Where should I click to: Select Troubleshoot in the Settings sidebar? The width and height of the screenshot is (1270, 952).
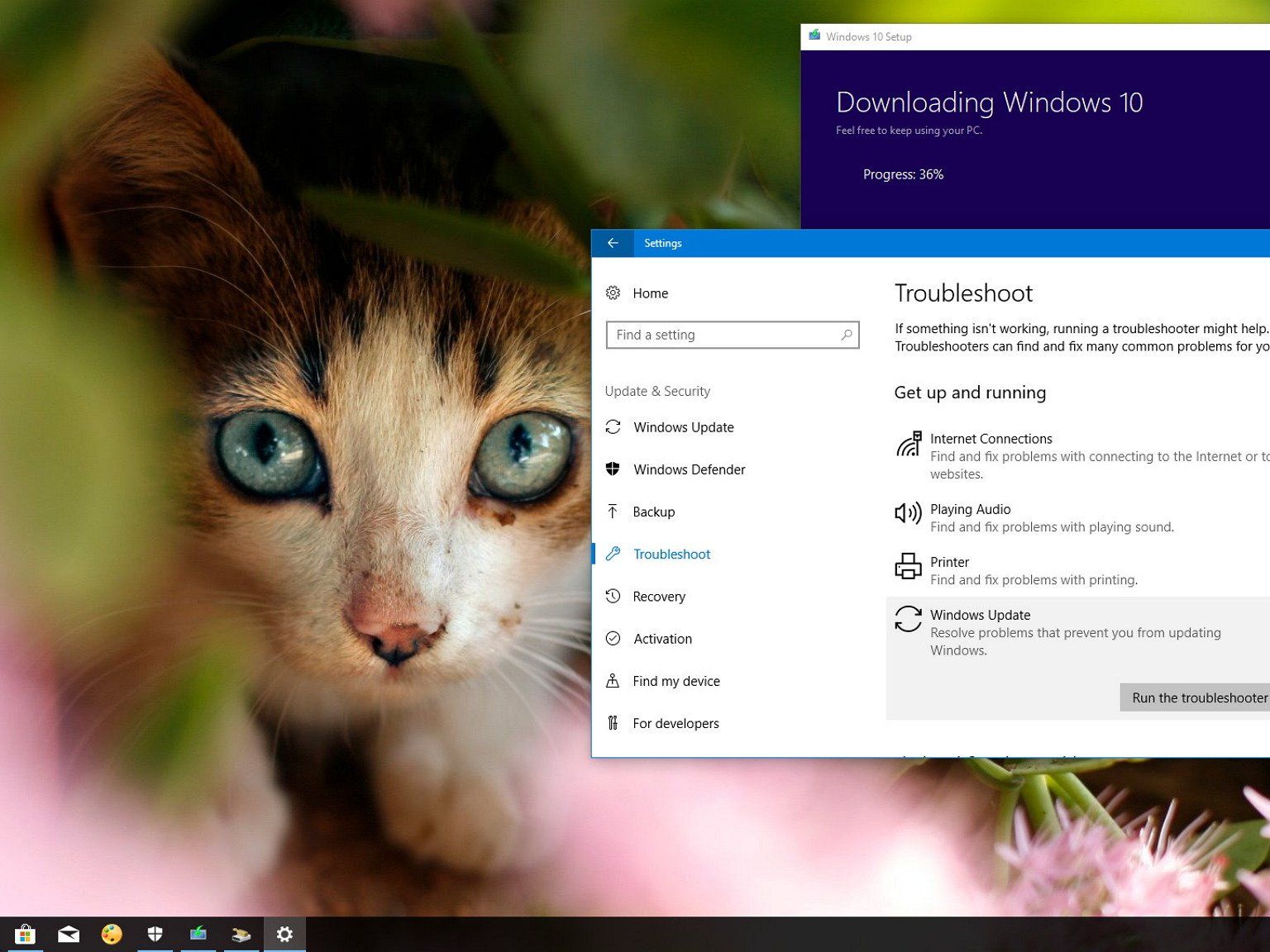tap(671, 554)
